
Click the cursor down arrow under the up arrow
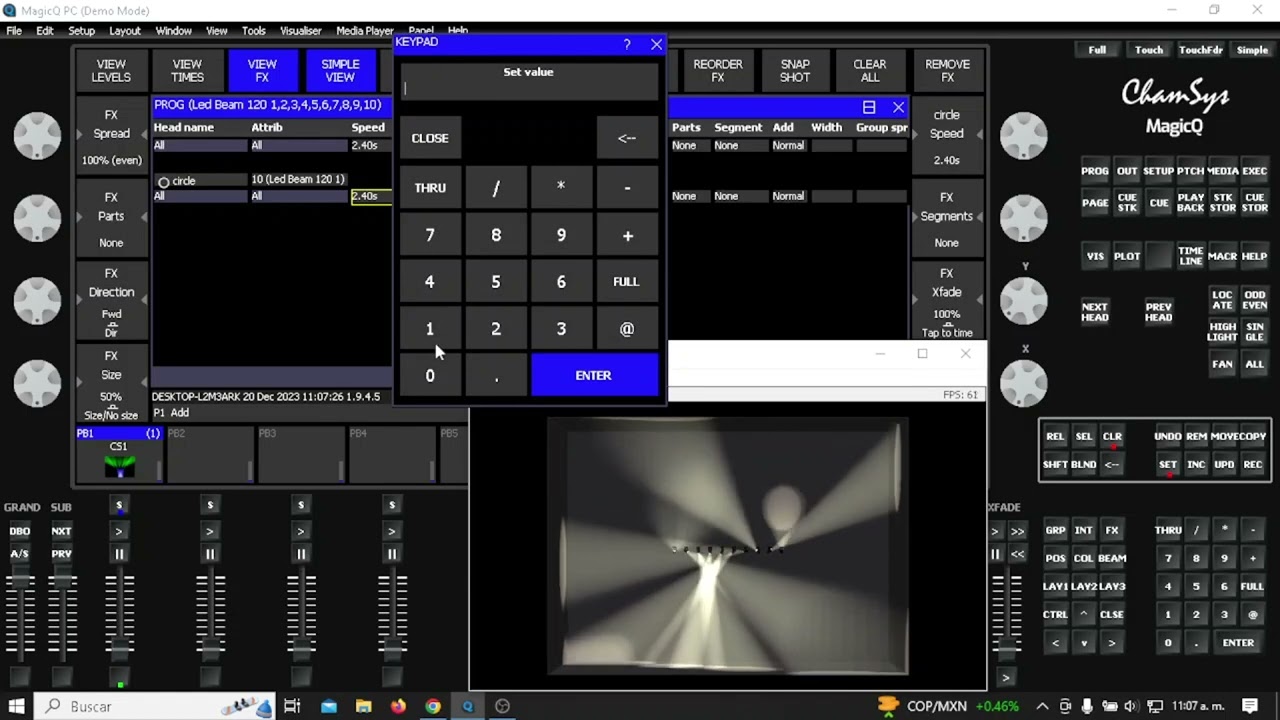coord(1083,643)
